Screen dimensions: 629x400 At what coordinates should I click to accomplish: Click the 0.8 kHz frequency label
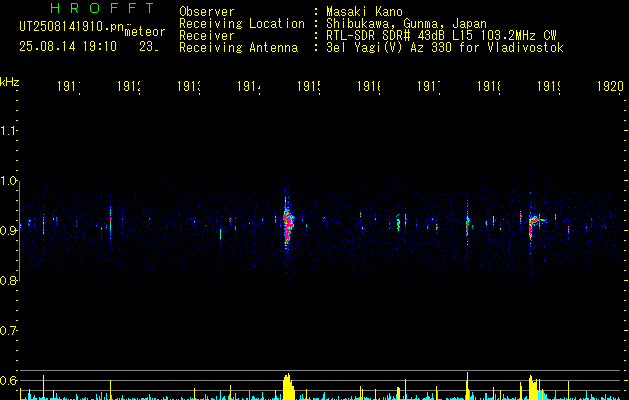point(9,280)
